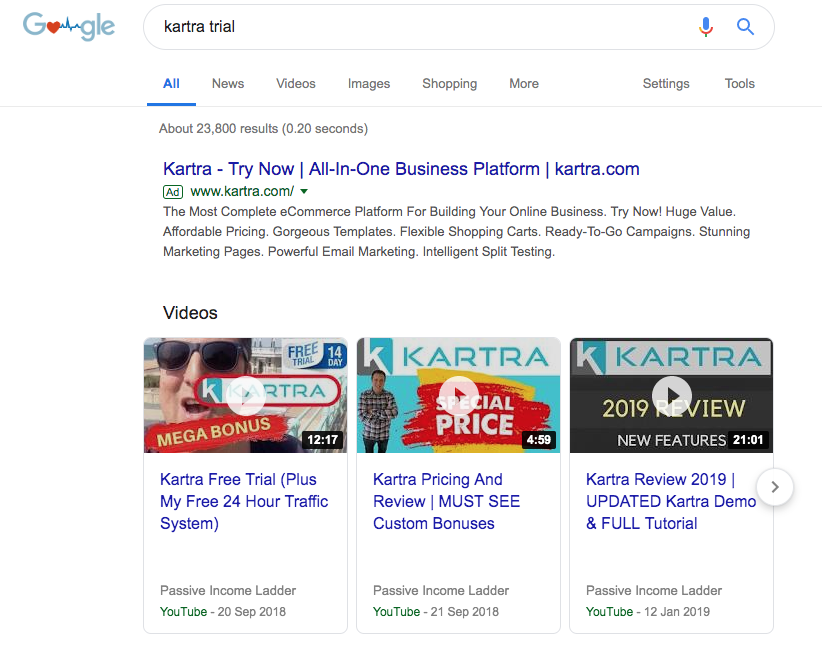The width and height of the screenshot is (822, 653).
Task: Open Kartra Review 2019 title link
Action: click(670, 501)
